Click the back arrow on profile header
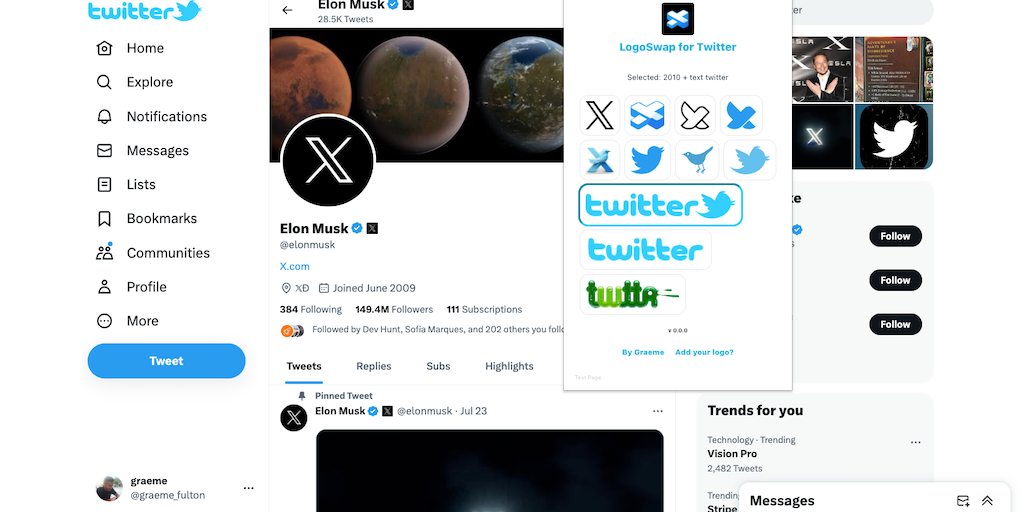The height and width of the screenshot is (512, 1024). point(288,10)
